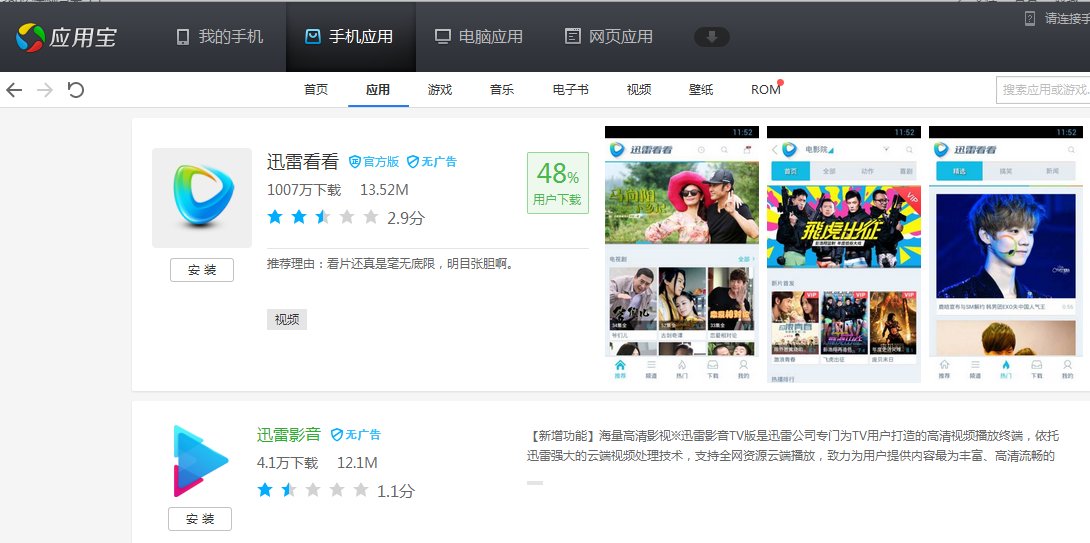Click the 13.52M file size text
1090x543 pixels.
point(384,190)
